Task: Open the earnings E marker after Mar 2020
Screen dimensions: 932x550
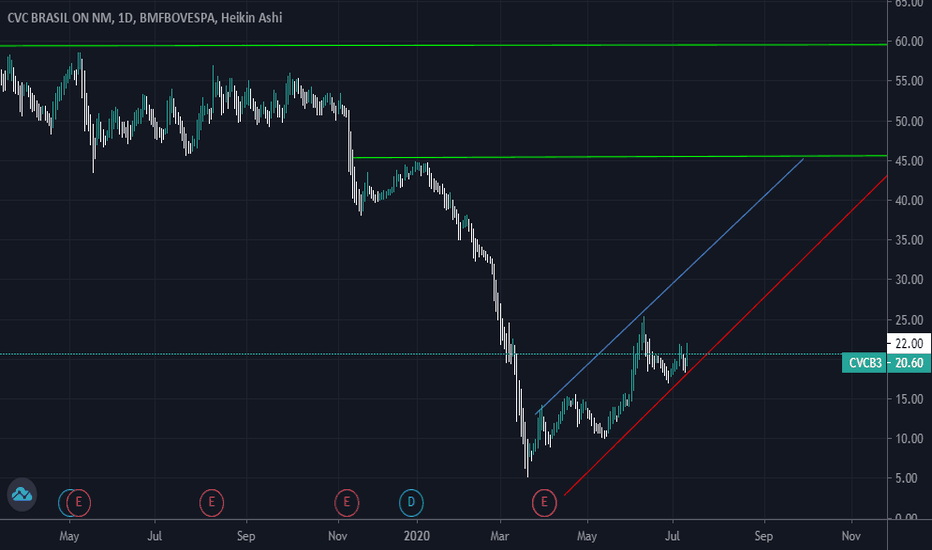Action: [544, 502]
